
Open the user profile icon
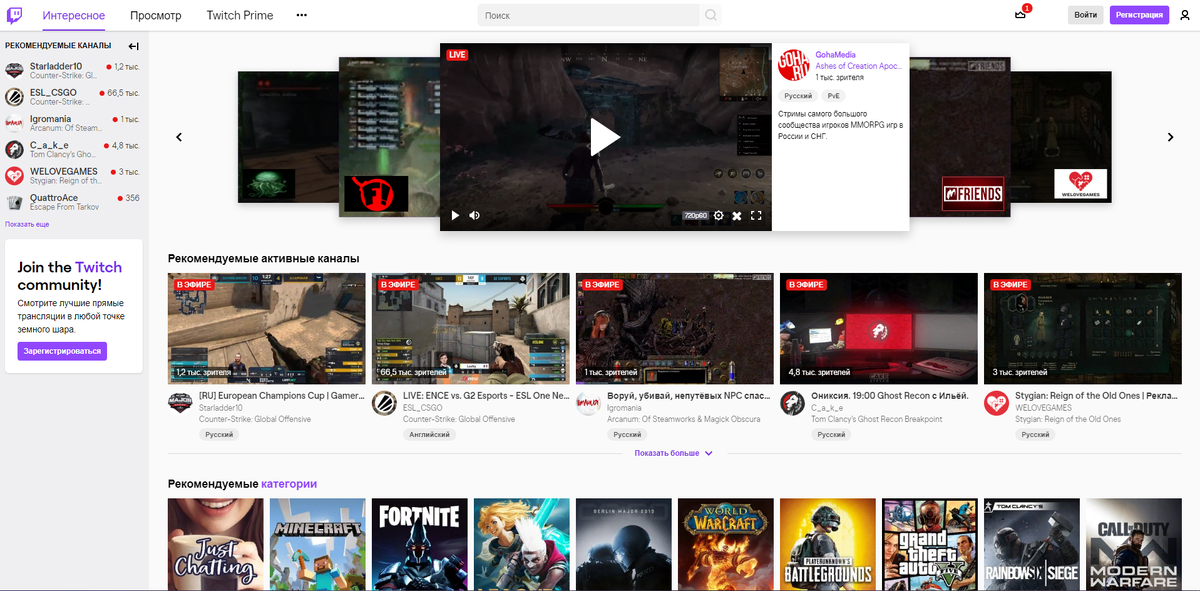[1186, 15]
